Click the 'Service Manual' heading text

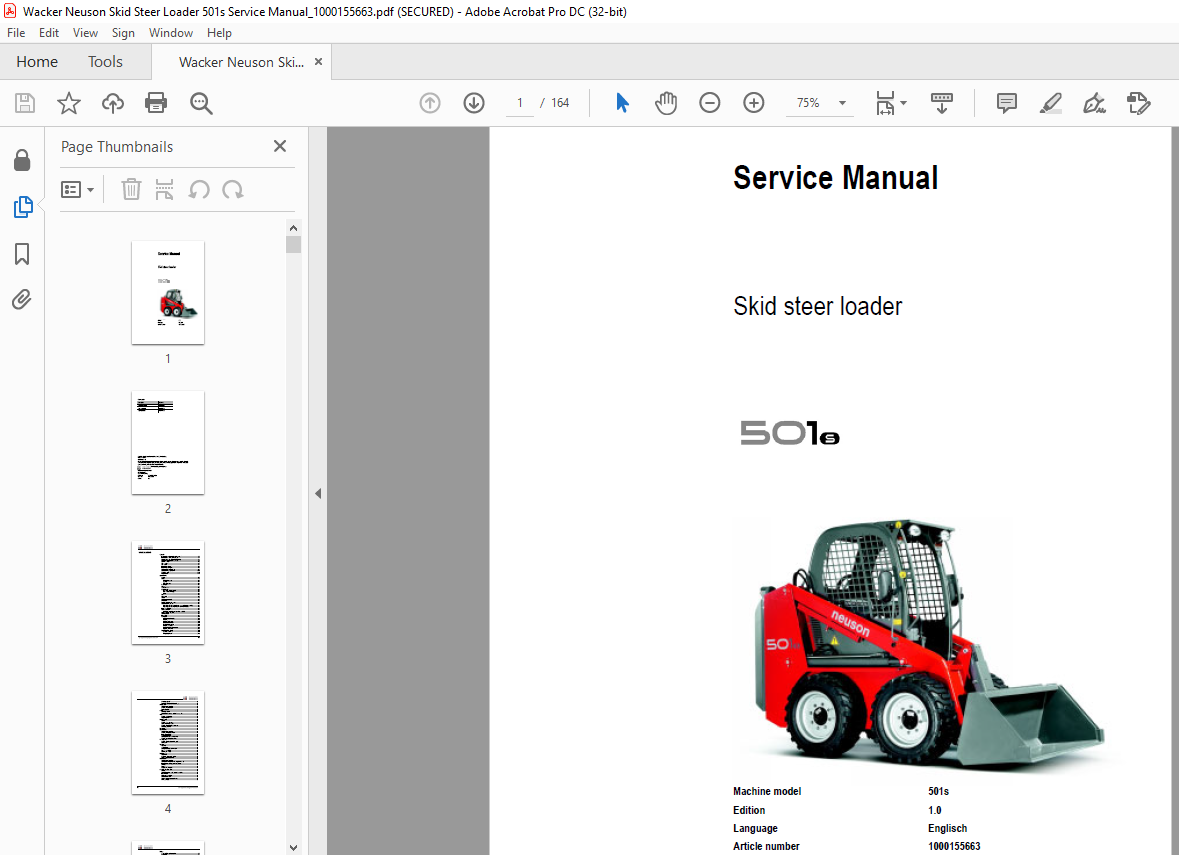(835, 178)
